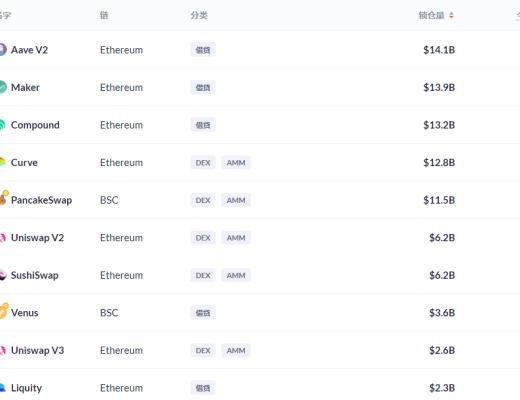Click the AMM tag in SushiSwap row

(x=236, y=275)
